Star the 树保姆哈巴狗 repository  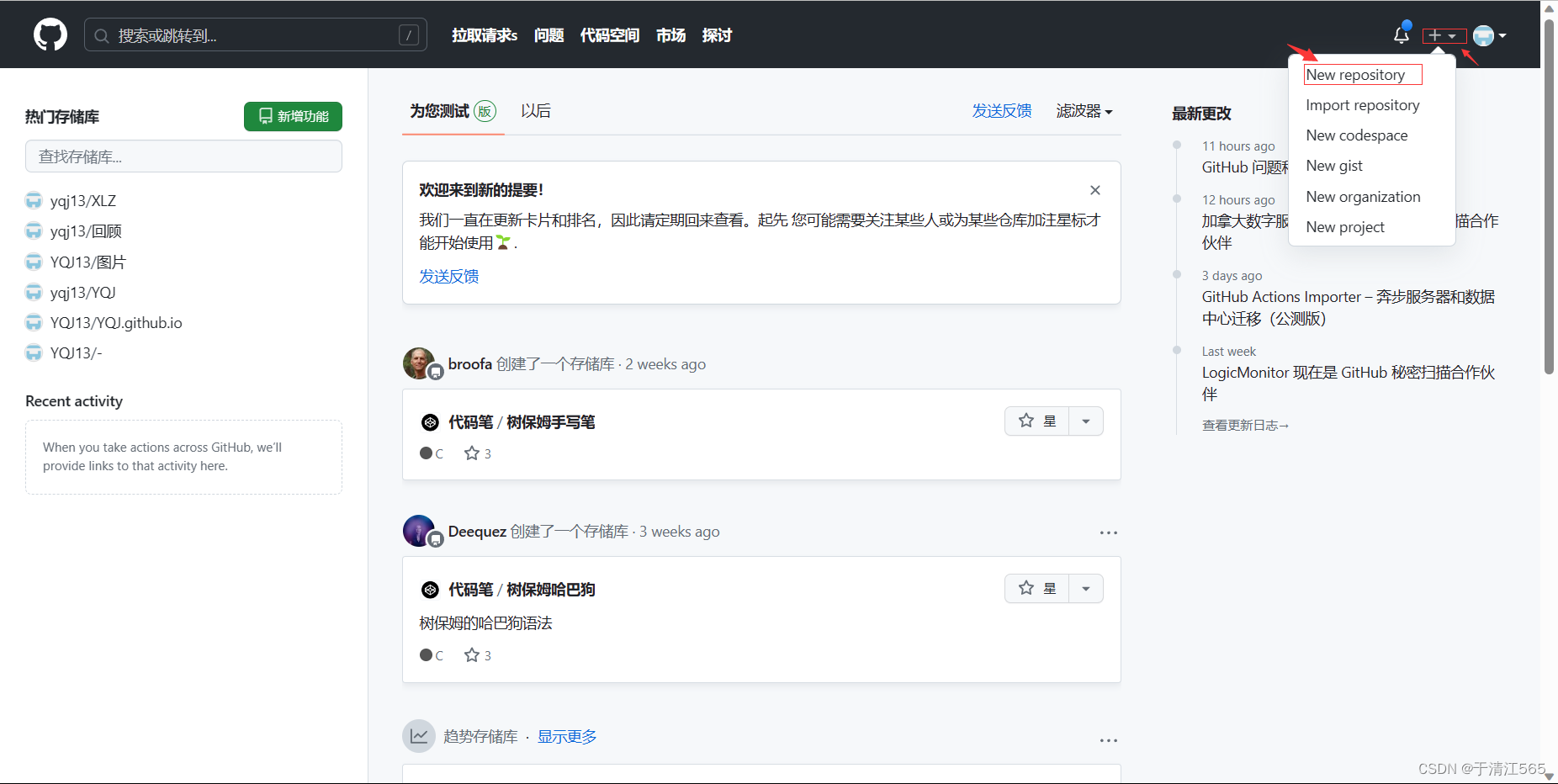click(x=1037, y=588)
